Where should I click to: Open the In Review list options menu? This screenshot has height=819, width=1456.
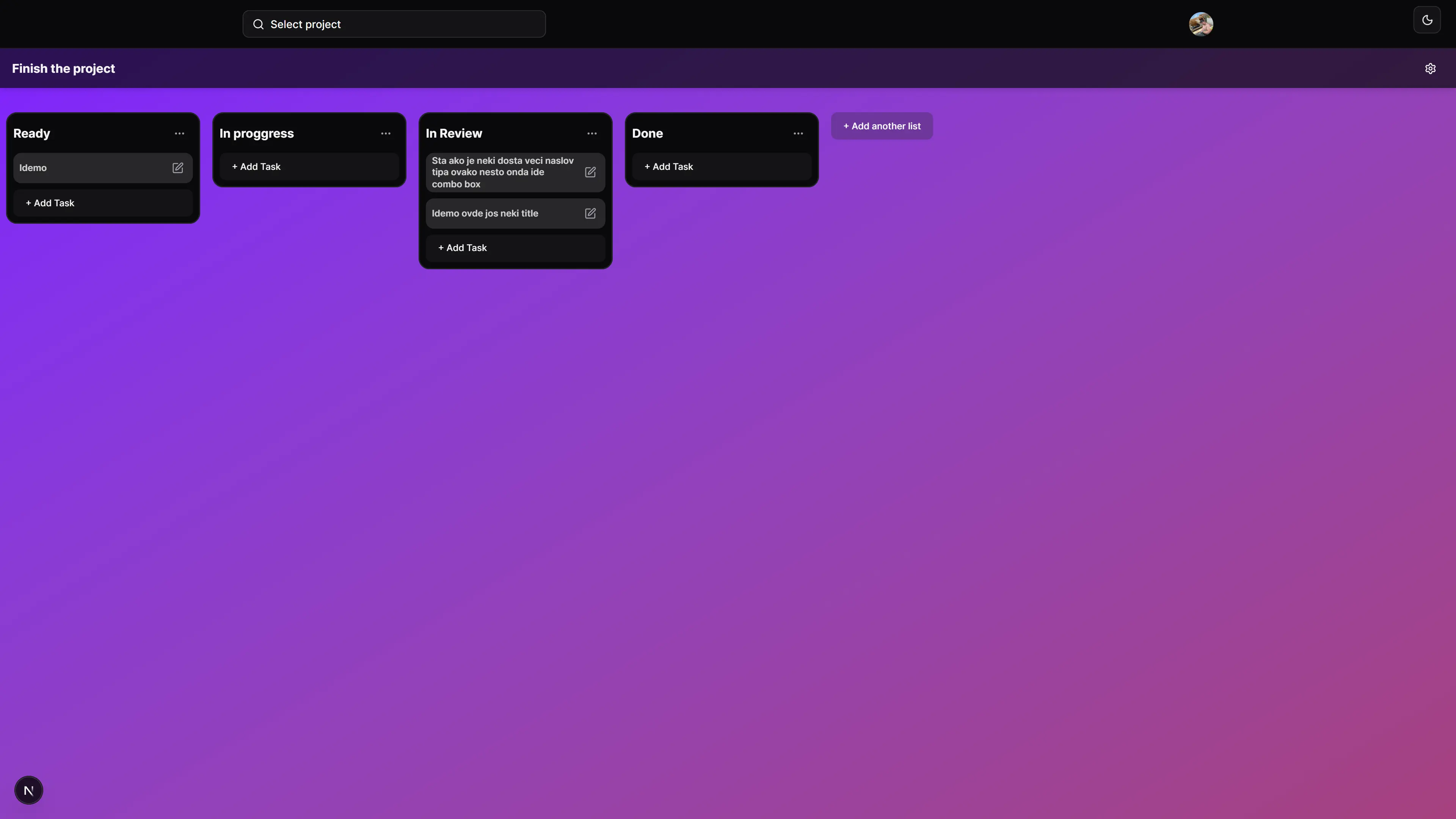click(x=592, y=133)
